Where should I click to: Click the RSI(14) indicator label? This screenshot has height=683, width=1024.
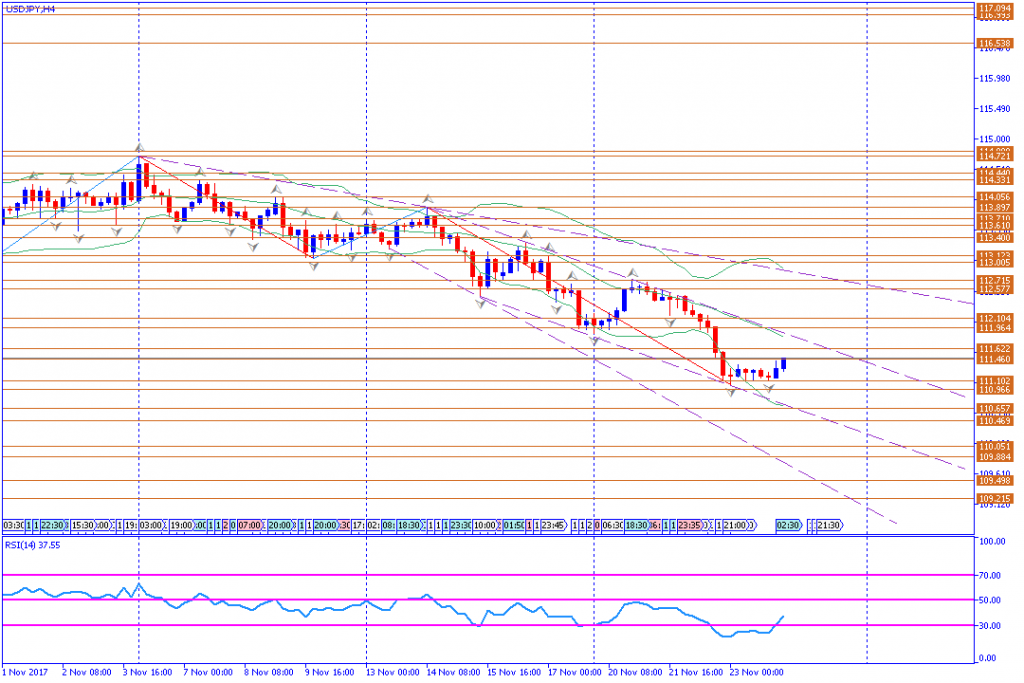click(33, 546)
